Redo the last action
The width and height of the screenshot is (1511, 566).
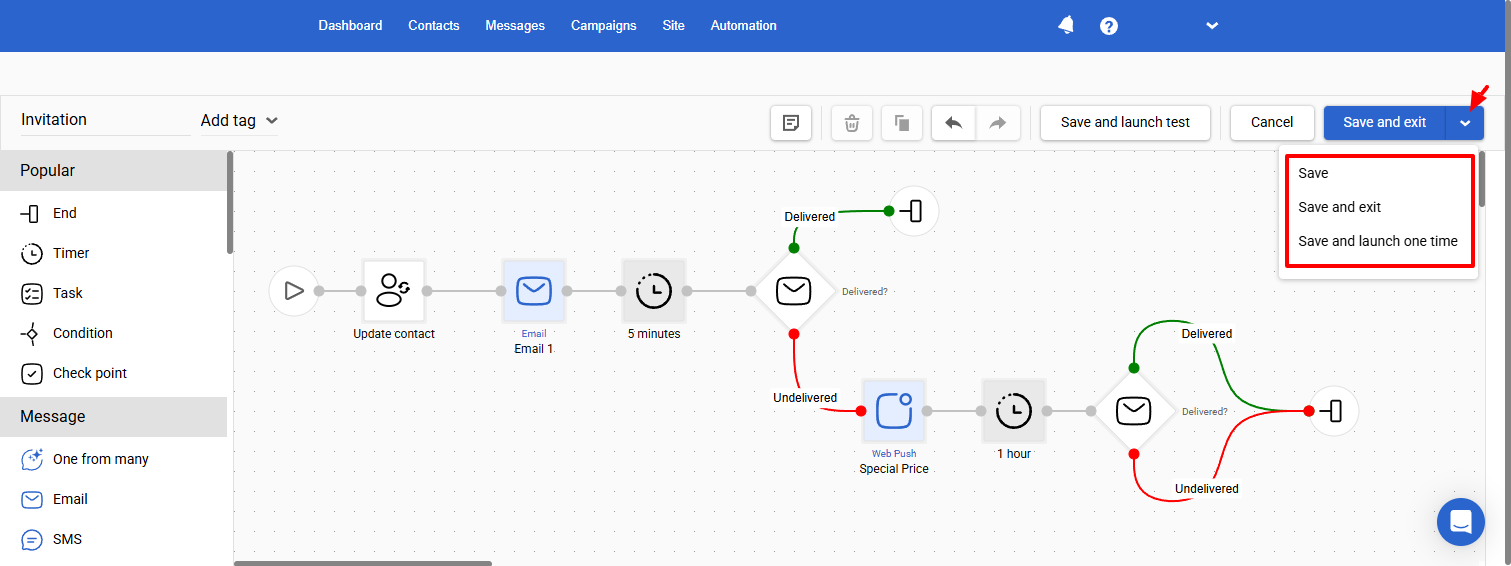(998, 123)
